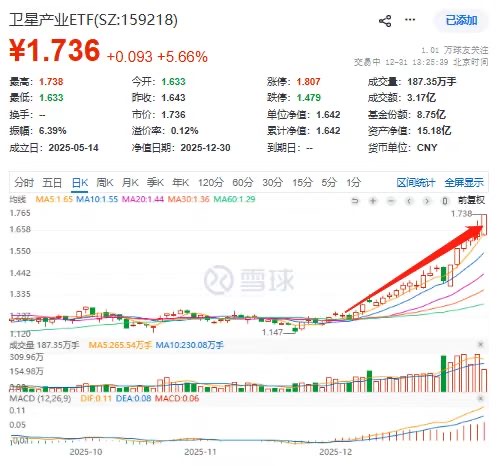
Task: Click the 均线 moving average label
Action: pos(18,200)
